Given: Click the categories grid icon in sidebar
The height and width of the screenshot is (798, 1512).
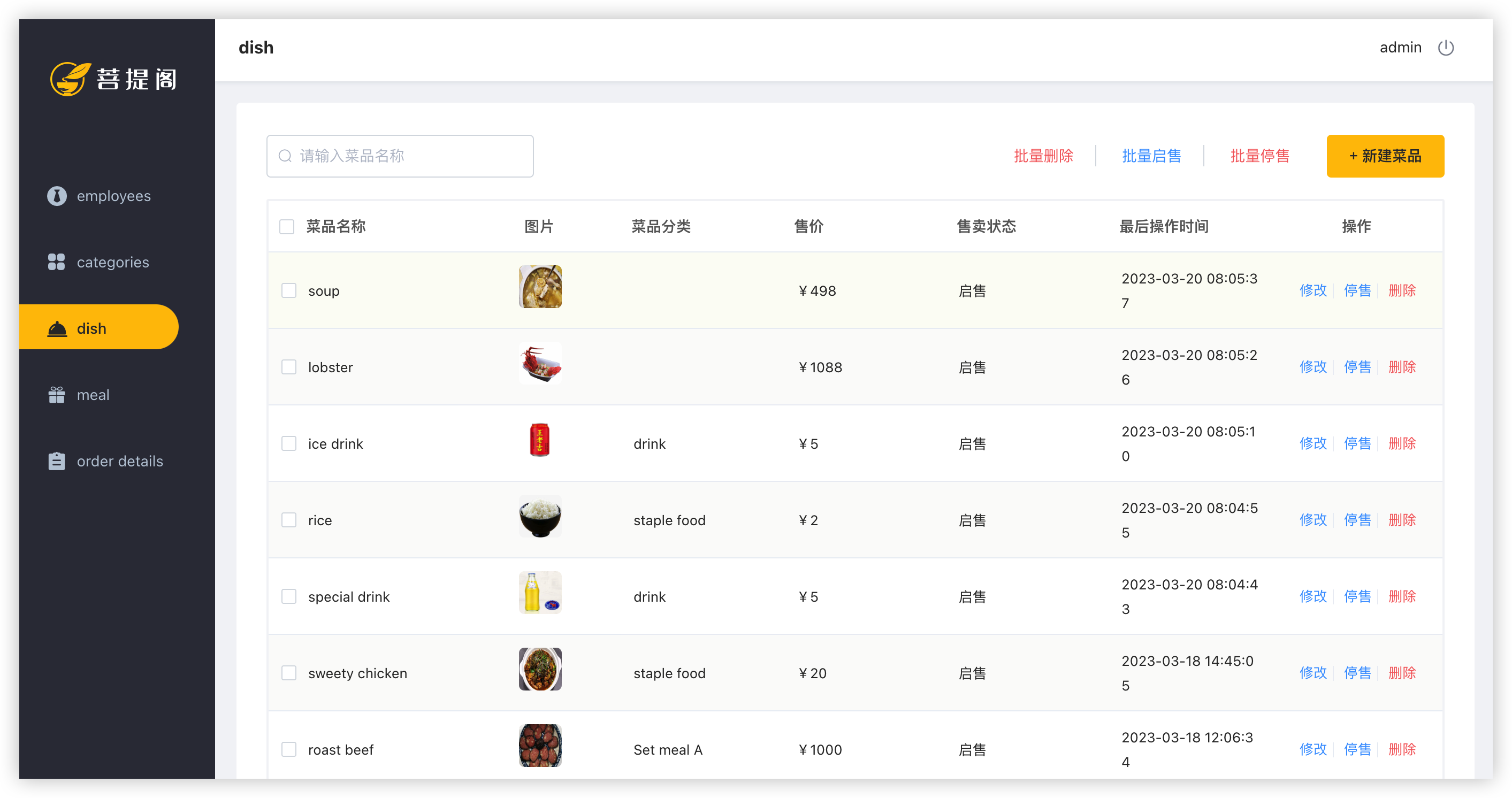Looking at the screenshot, I should tap(56, 262).
